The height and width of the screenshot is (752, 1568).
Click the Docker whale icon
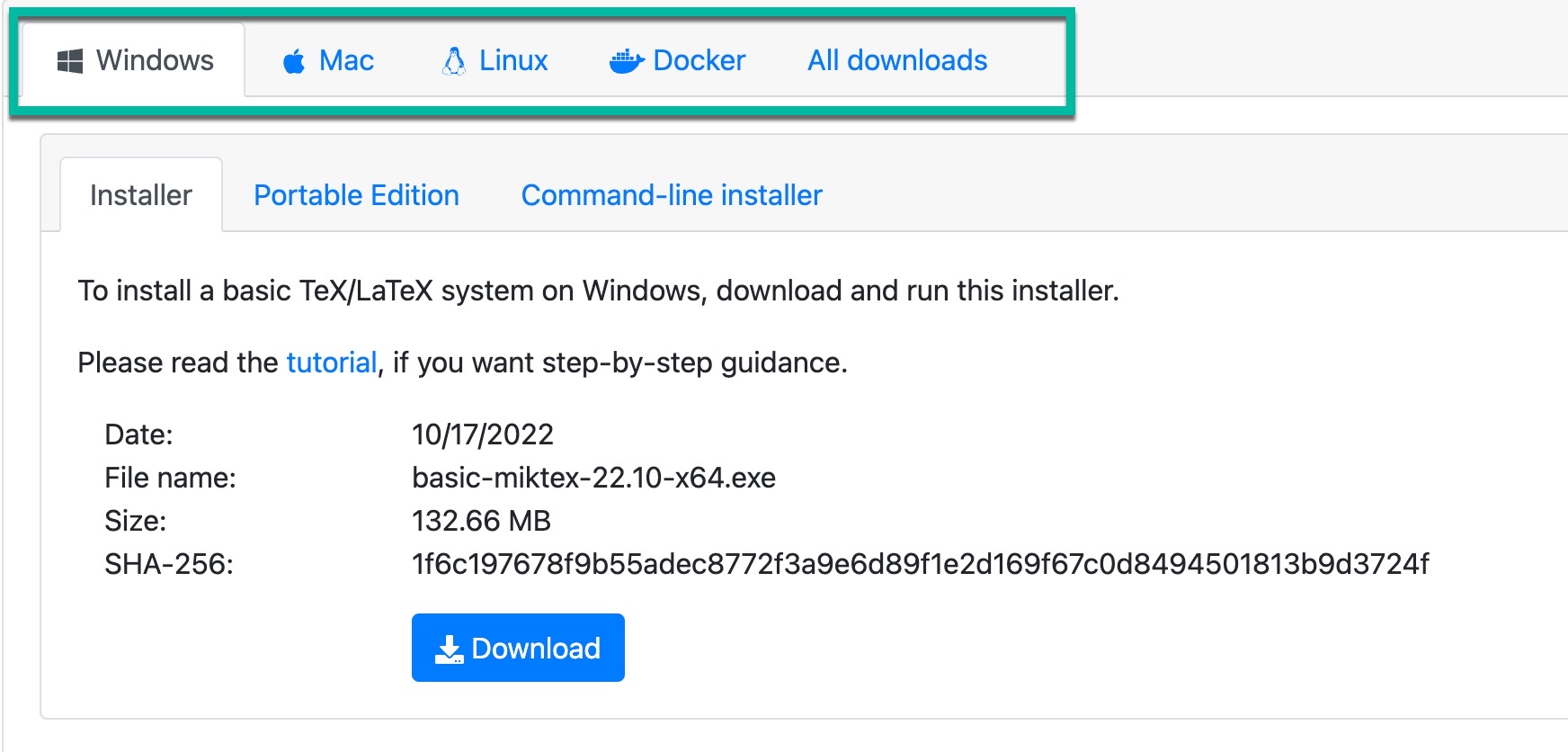[626, 61]
